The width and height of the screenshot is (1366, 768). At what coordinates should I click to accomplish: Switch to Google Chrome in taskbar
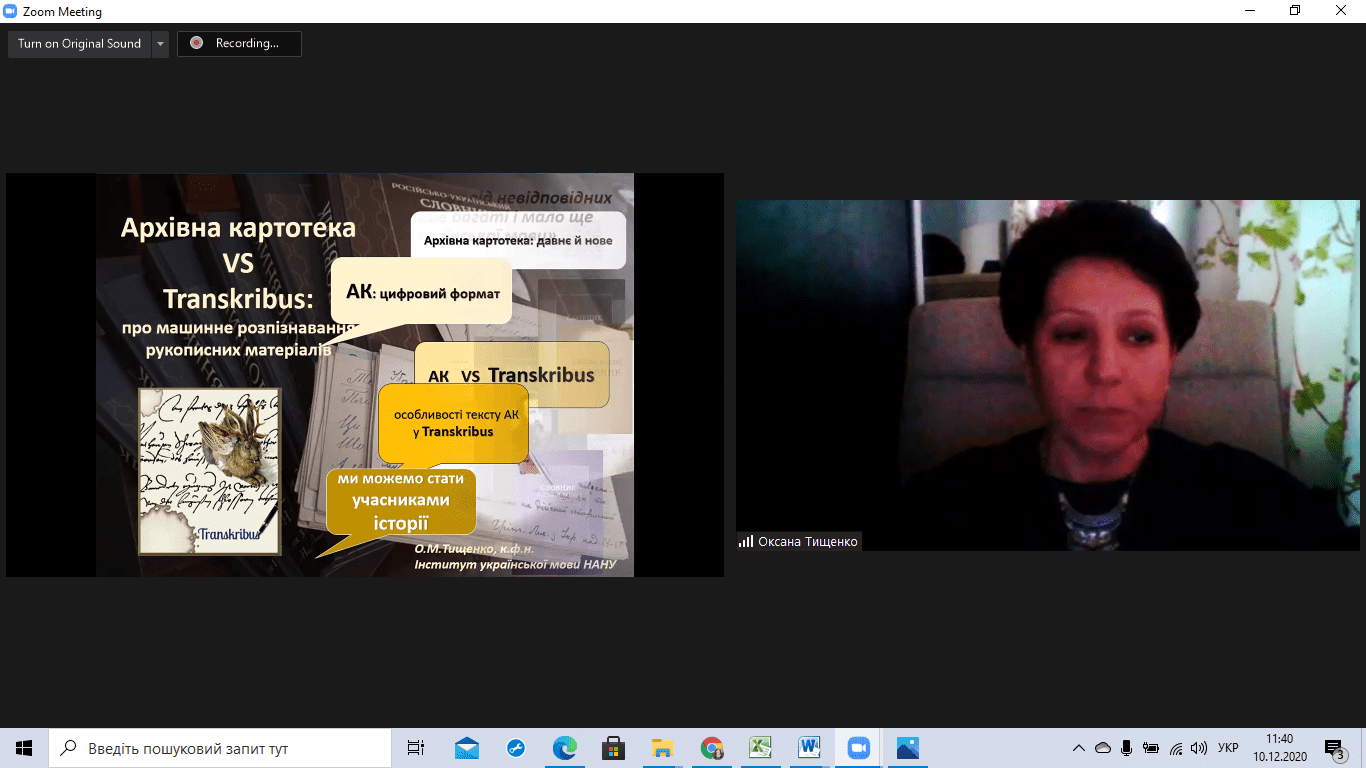point(712,748)
